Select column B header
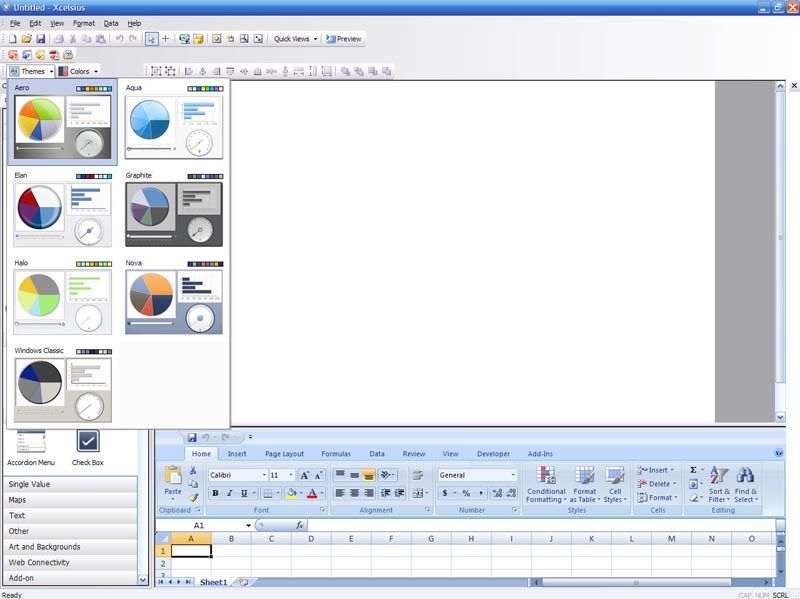The width and height of the screenshot is (800, 599). point(231,538)
